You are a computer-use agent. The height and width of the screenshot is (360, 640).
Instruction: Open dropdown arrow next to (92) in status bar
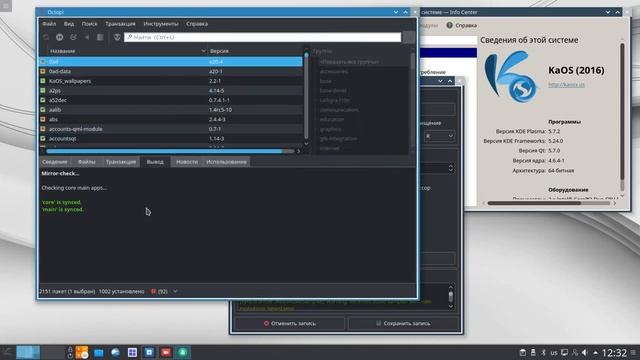pos(176,291)
